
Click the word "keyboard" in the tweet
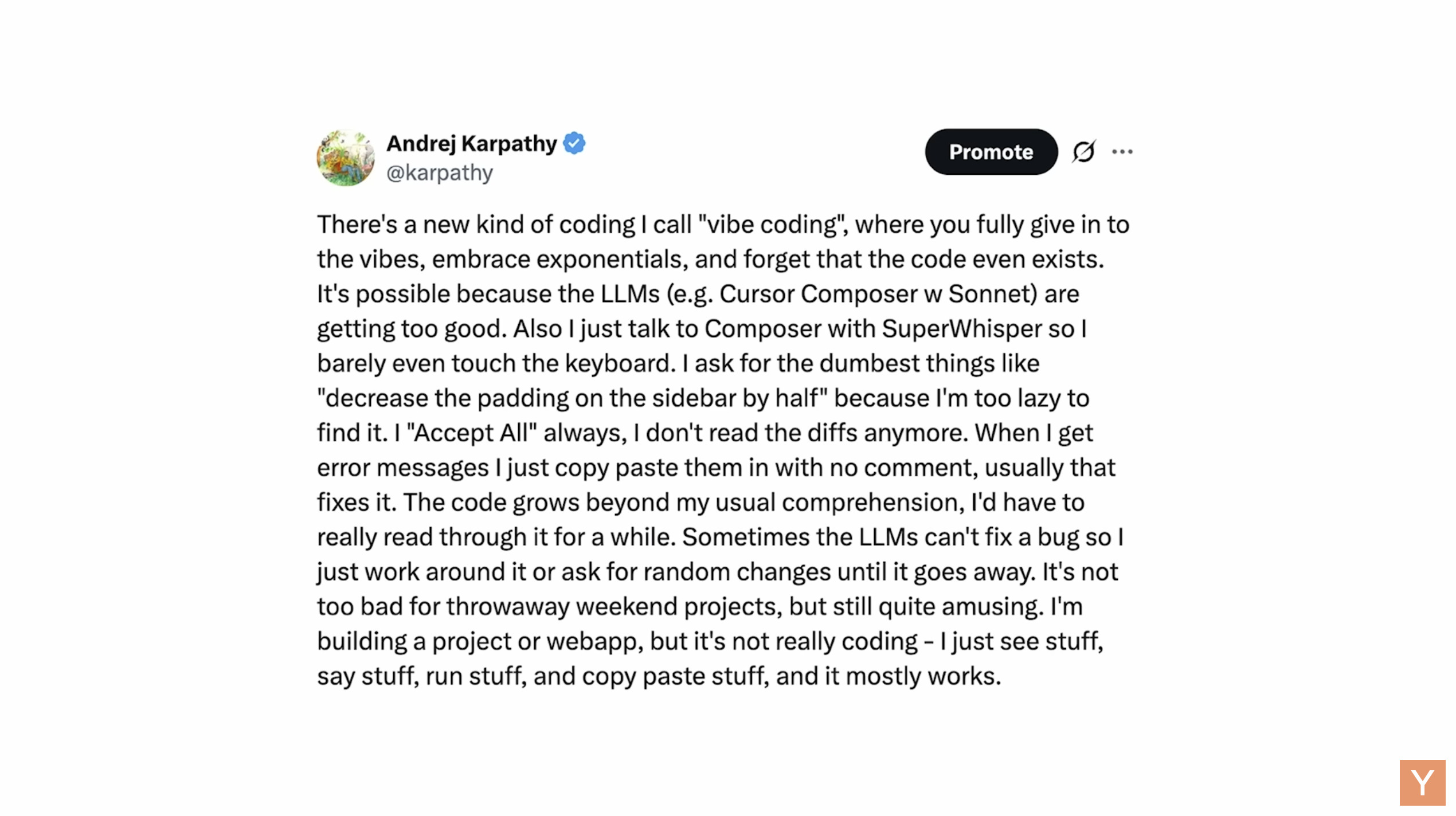[x=617, y=363]
